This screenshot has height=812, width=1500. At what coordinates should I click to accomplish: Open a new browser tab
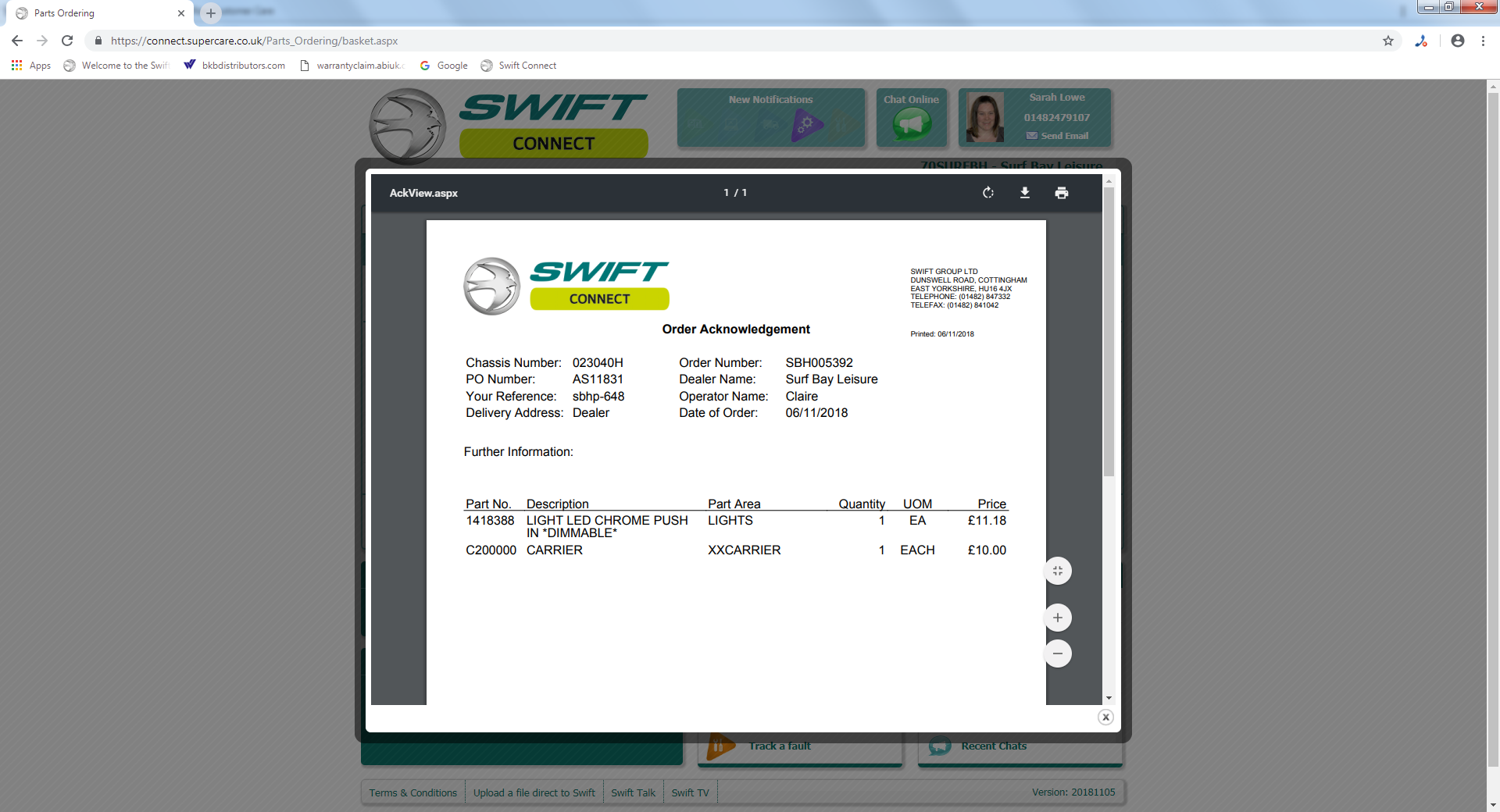211,13
